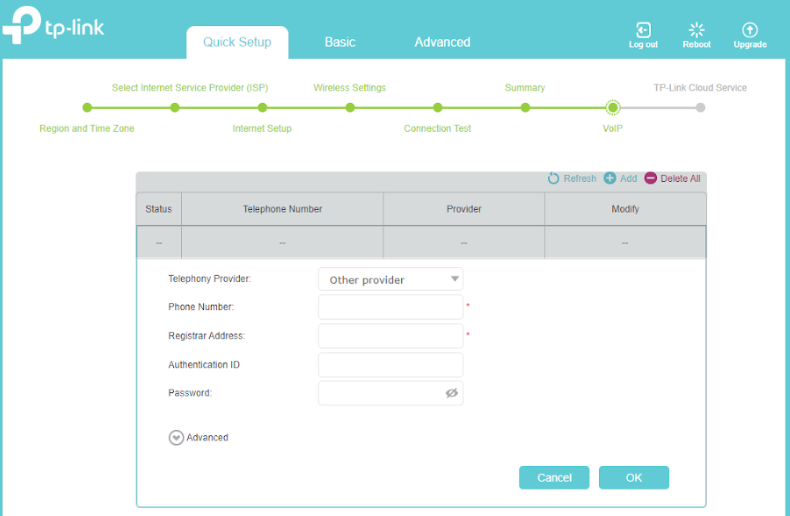Click the Provider column header
The image size is (790, 516).
click(x=464, y=209)
